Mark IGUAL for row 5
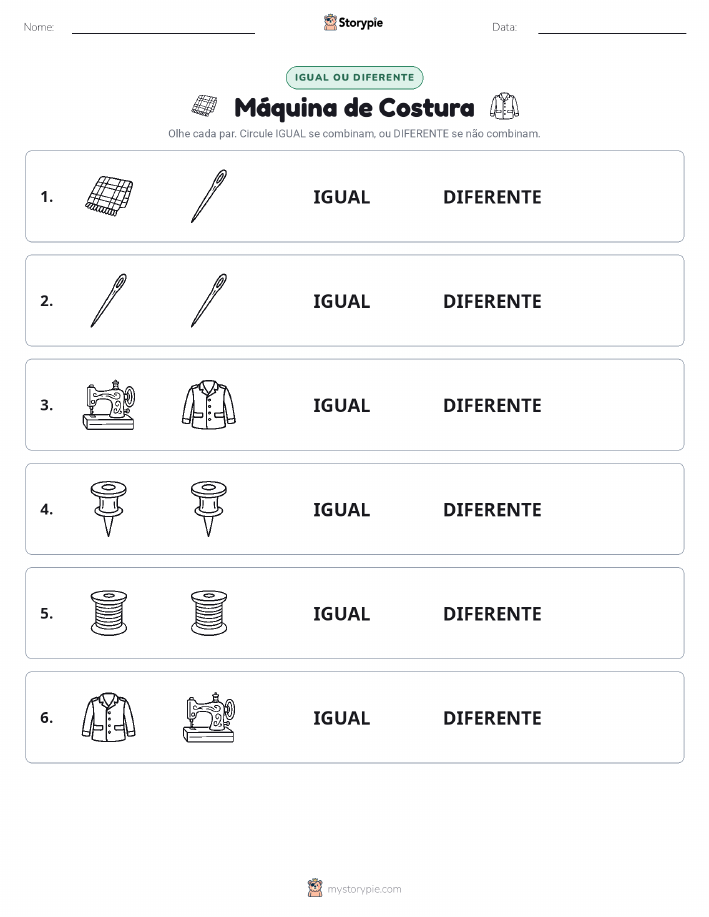Image resolution: width=709 pixels, height=917 pixels. coord(342,613)
